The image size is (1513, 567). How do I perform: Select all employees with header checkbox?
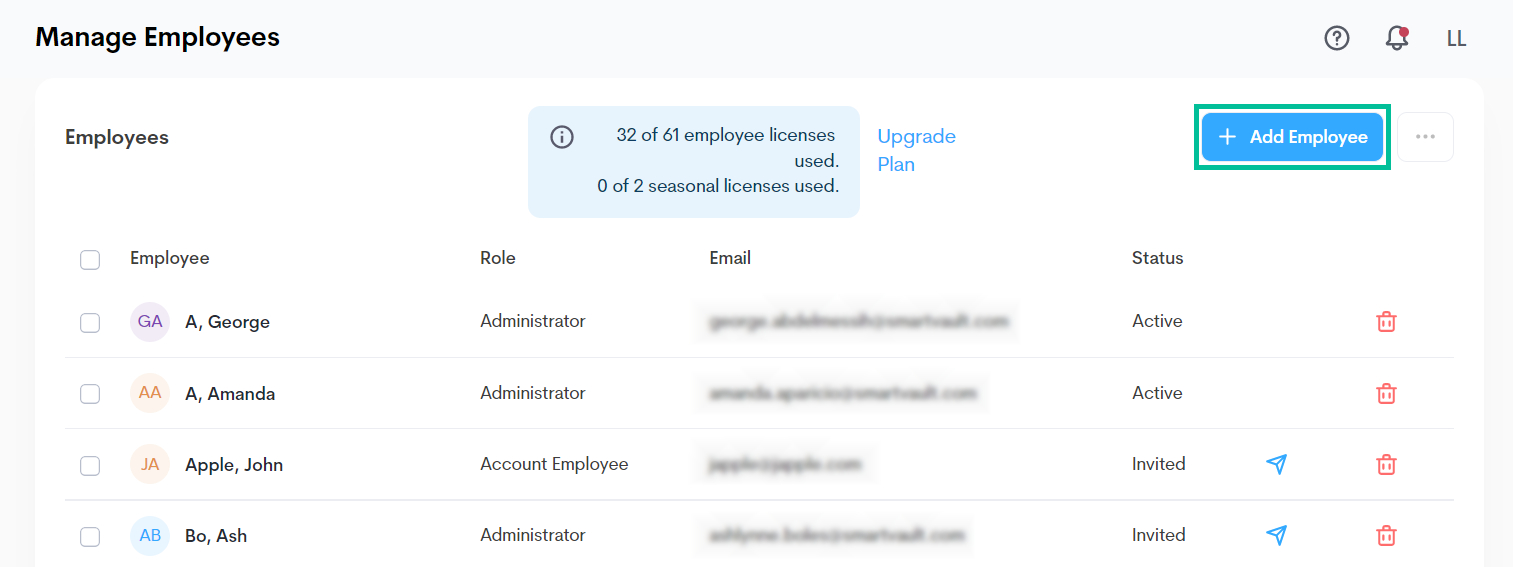(x=90, y=260)
